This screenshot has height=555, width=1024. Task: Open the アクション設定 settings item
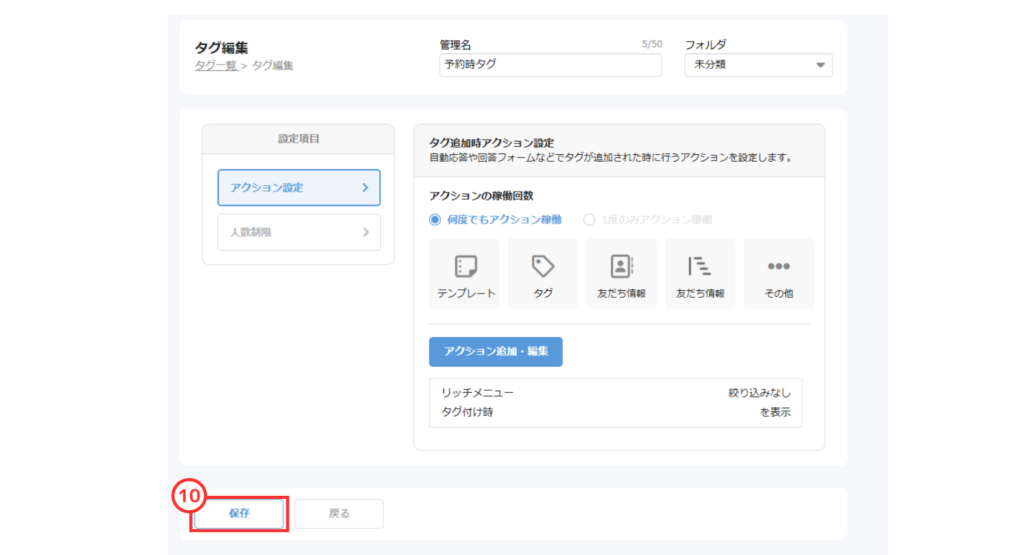click(298, 187)
